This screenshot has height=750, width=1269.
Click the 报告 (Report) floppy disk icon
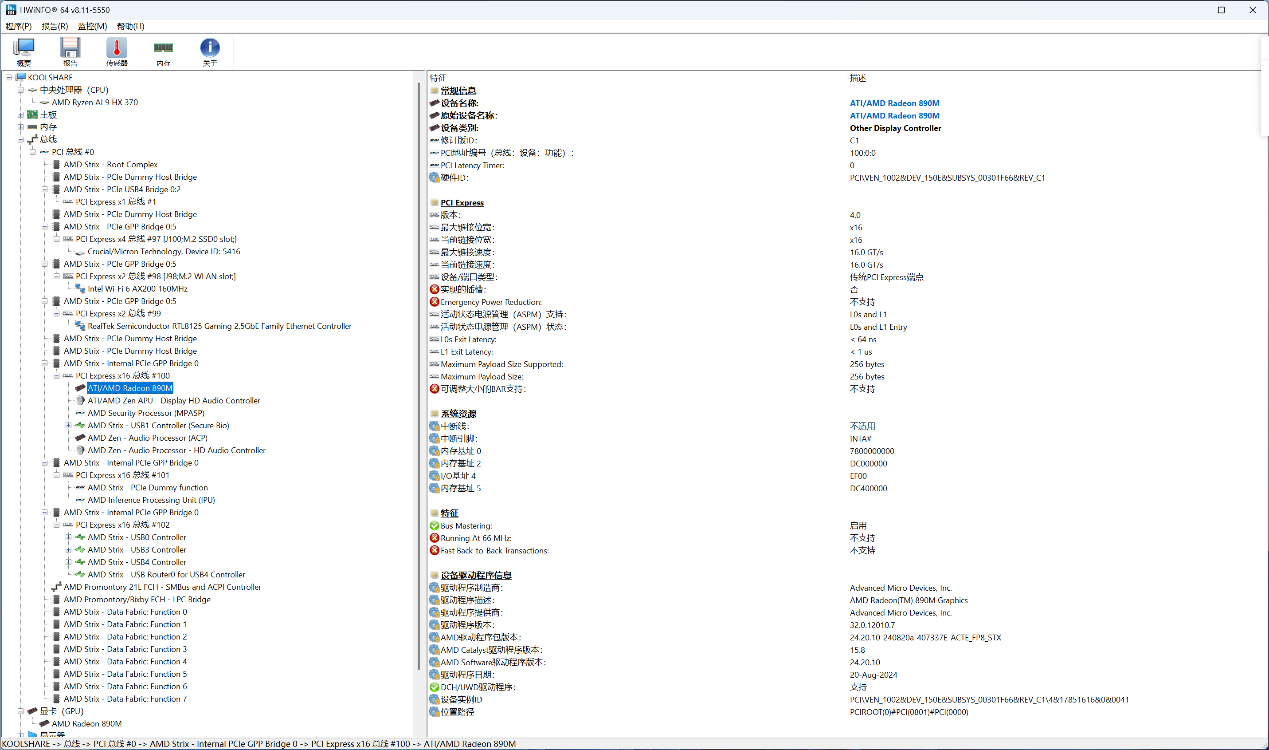(70, 51)
